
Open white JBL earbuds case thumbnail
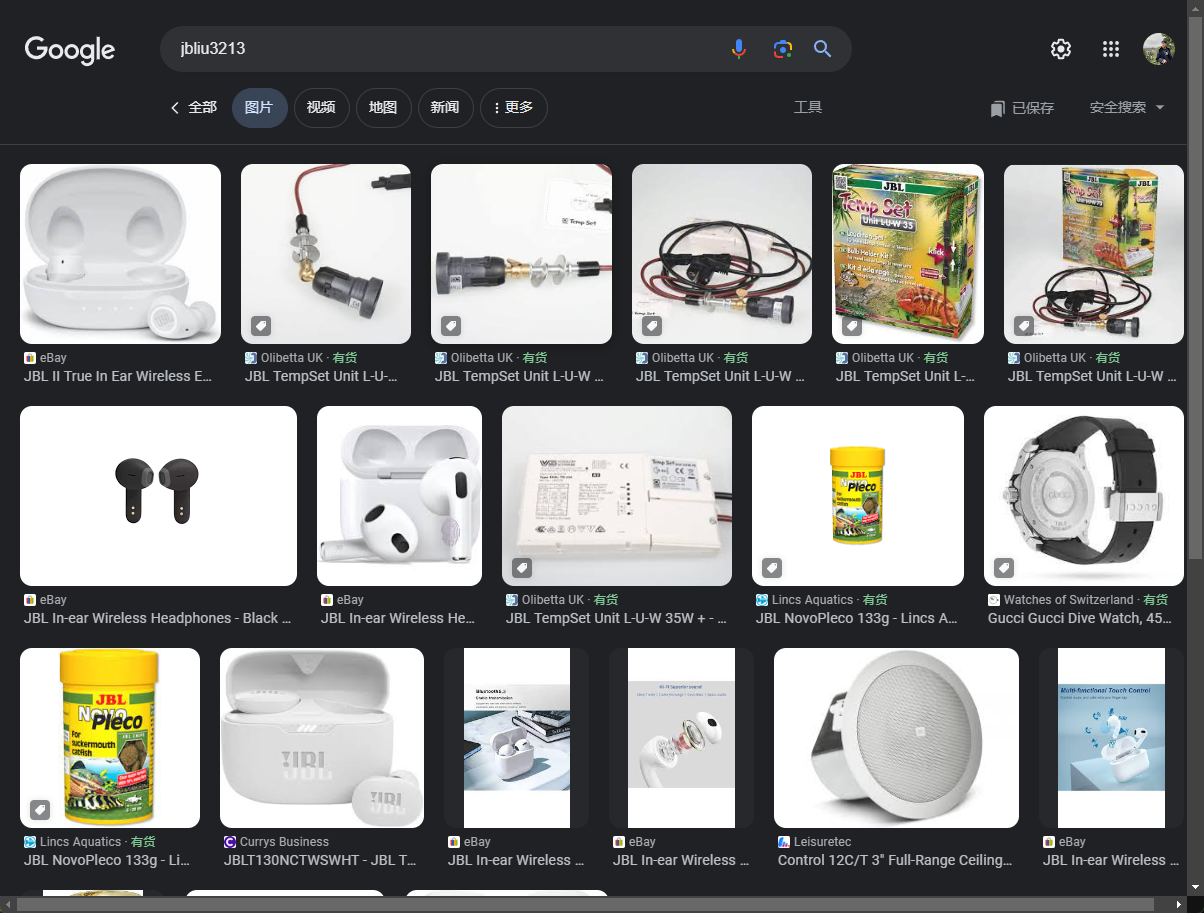coord(120,254)
